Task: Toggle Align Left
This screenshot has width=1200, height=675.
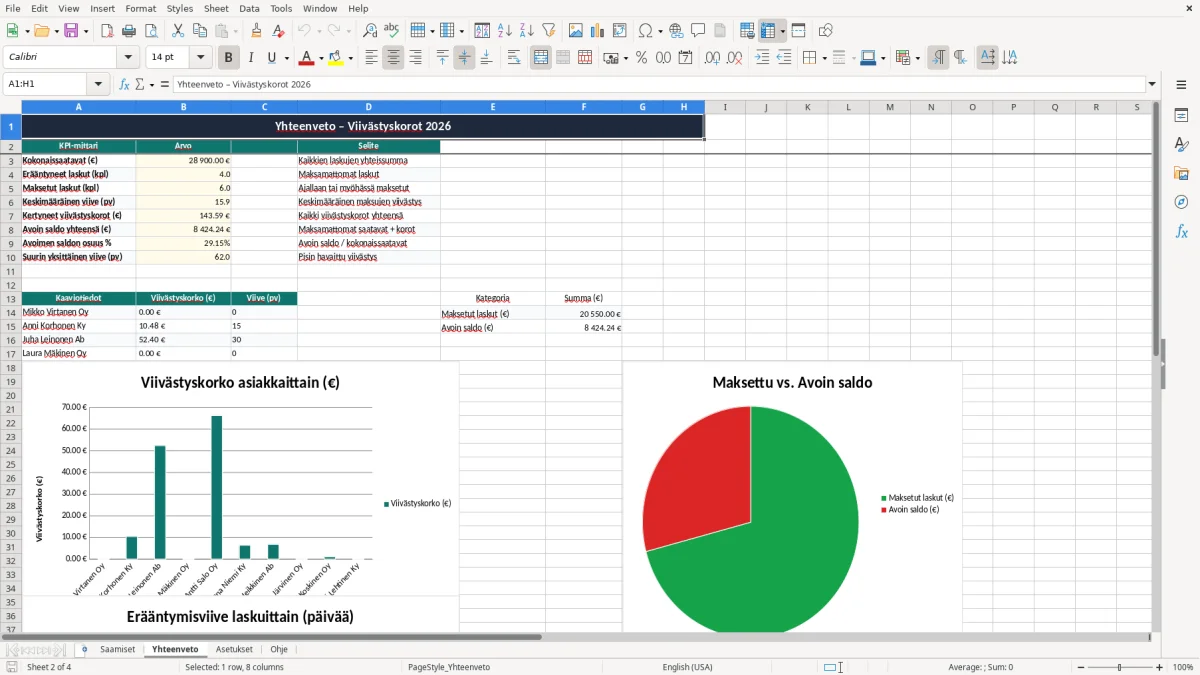Action: 372,58
